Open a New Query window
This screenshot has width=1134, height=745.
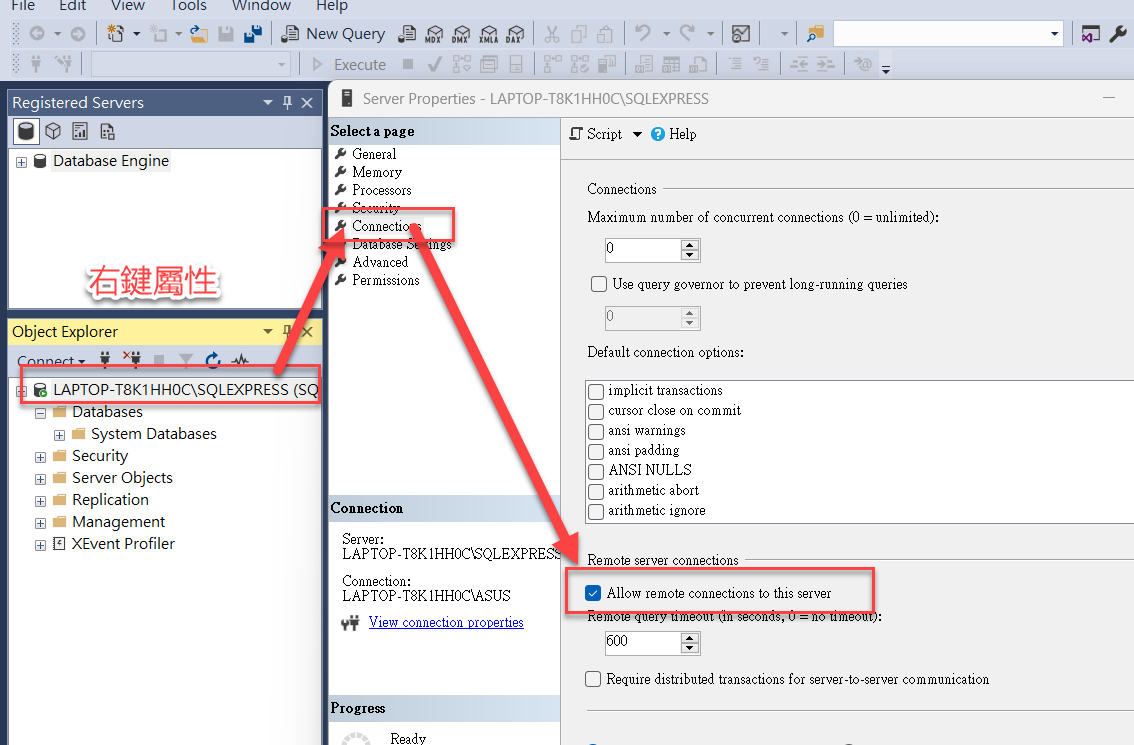[x=333, y=33]
